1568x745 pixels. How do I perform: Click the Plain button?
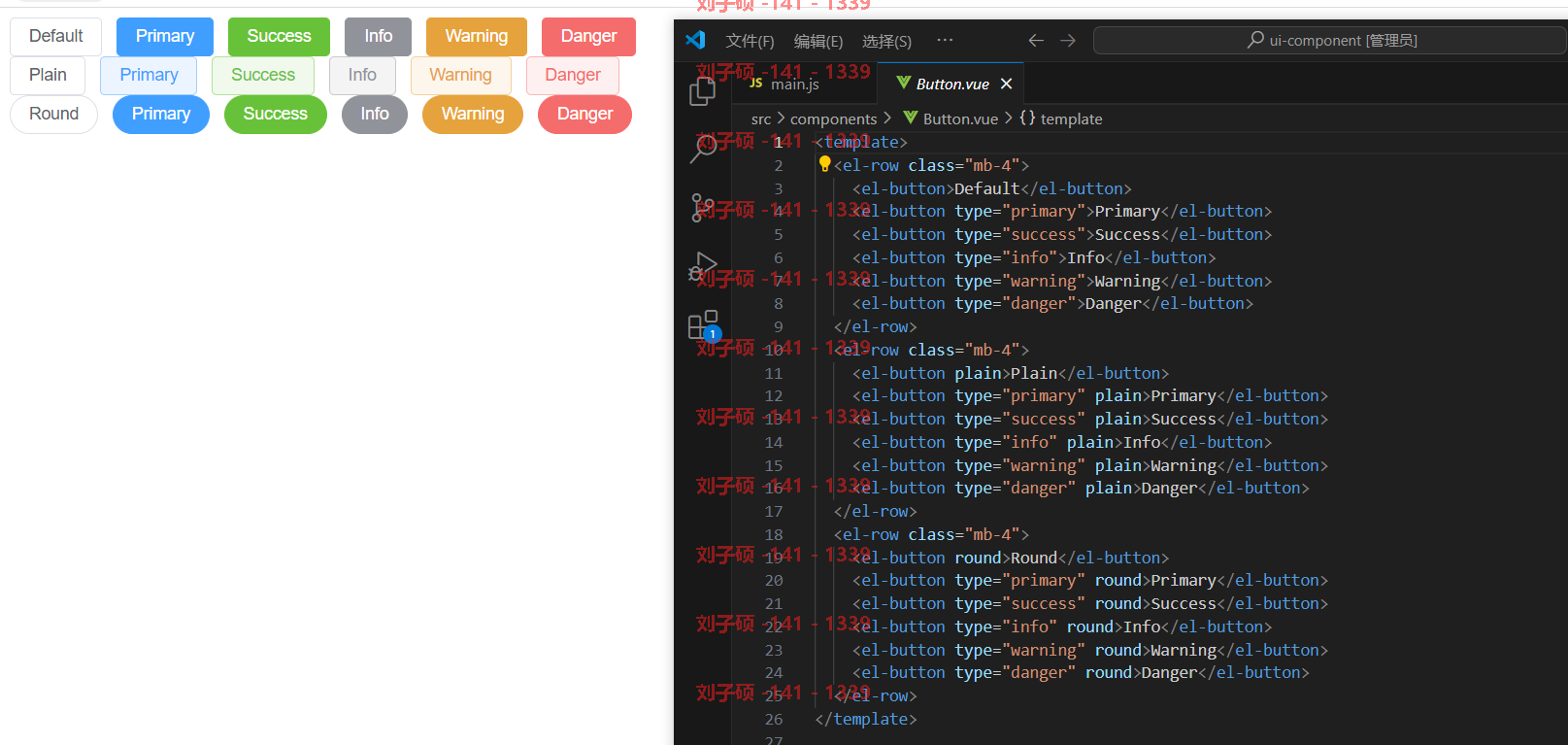48,75
